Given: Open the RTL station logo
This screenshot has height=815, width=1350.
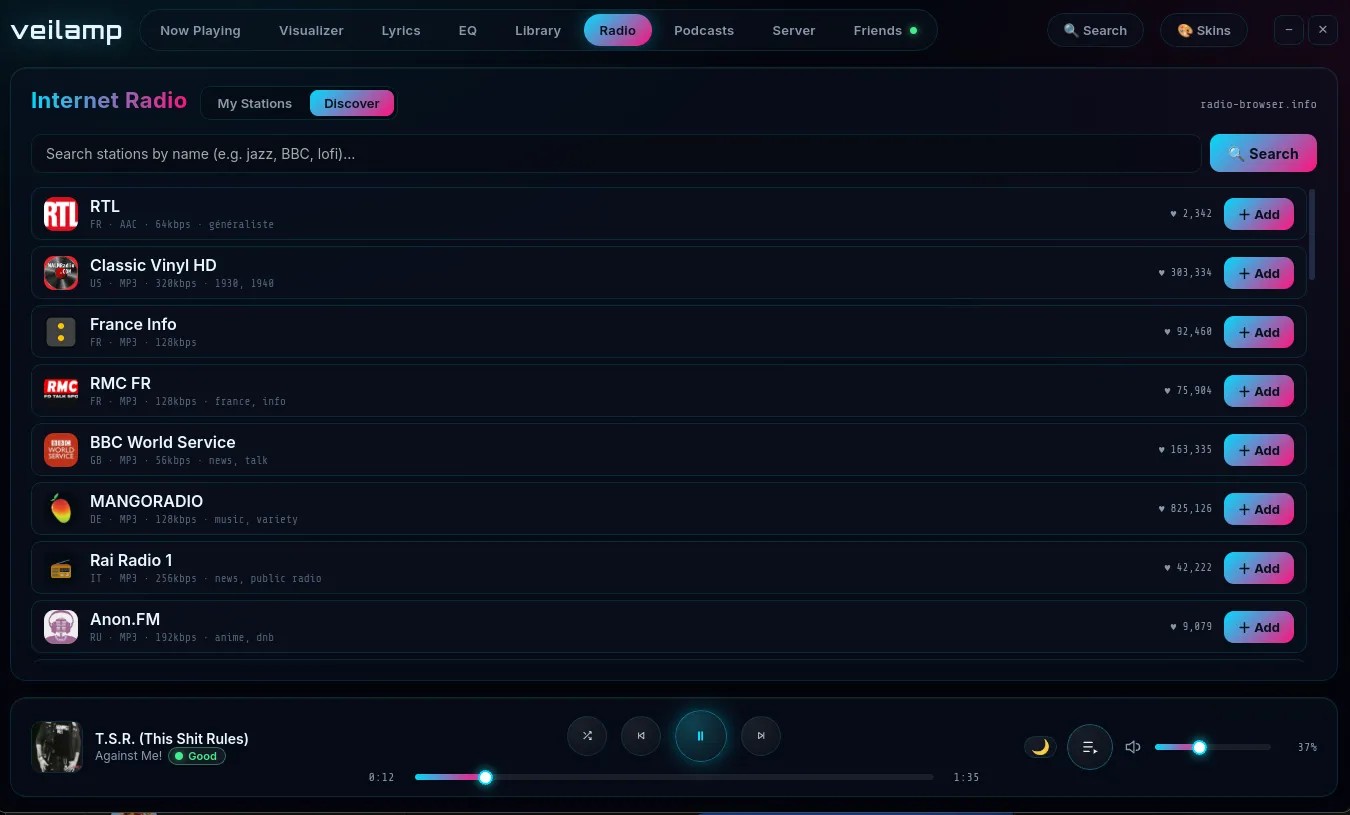Looking at the screenshot, I should [x=61, y=214].
